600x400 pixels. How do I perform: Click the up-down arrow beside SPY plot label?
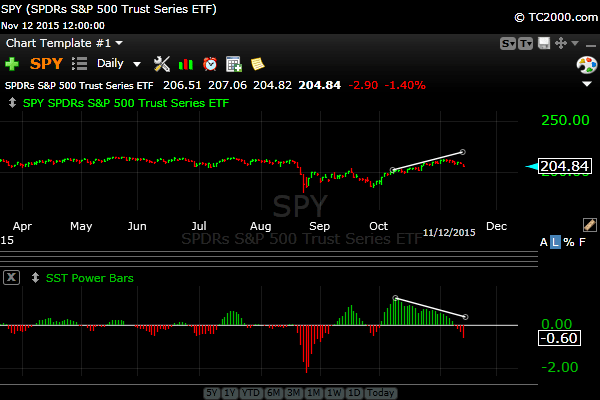coord(12,103)
